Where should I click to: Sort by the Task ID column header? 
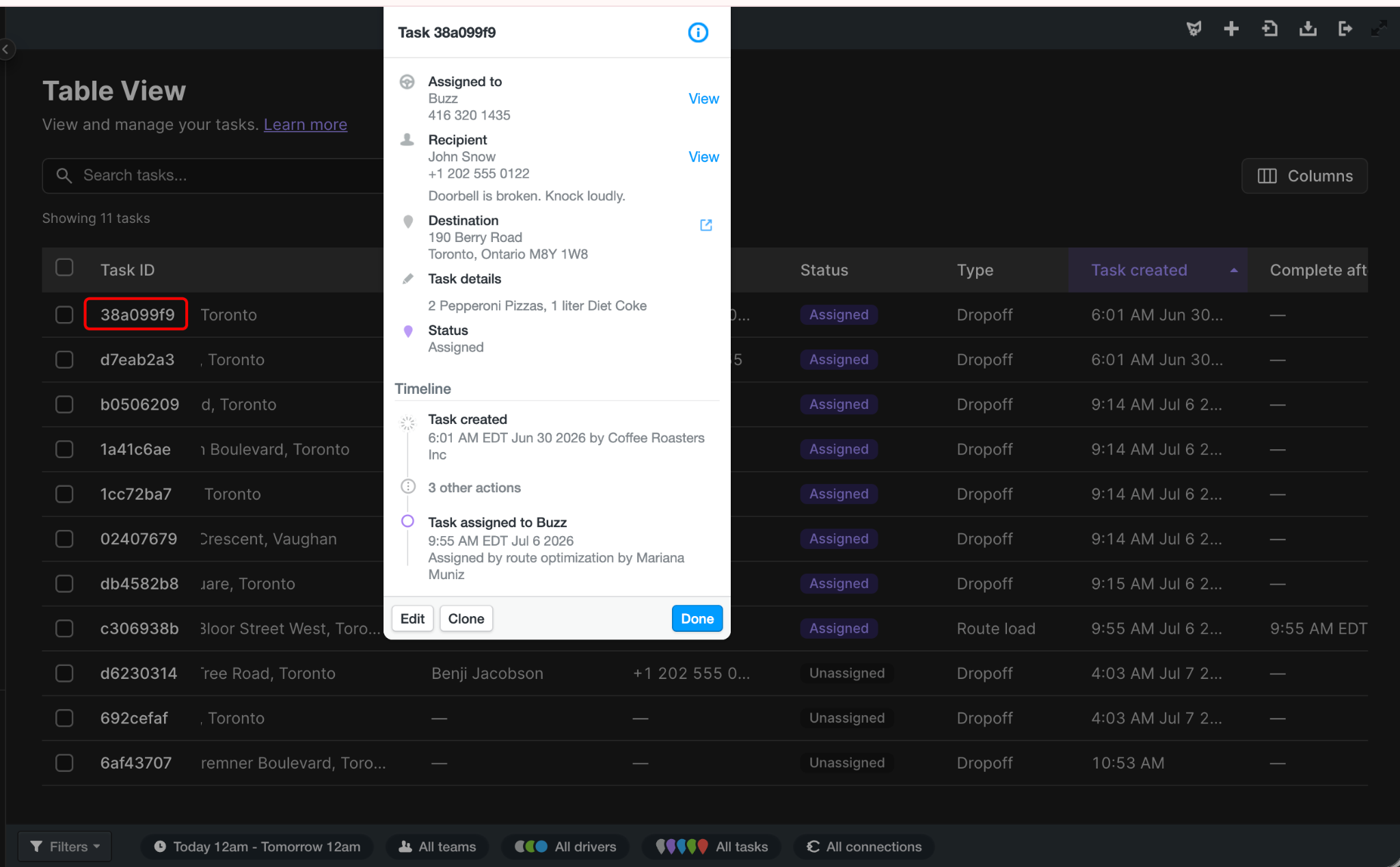(127, 270)
